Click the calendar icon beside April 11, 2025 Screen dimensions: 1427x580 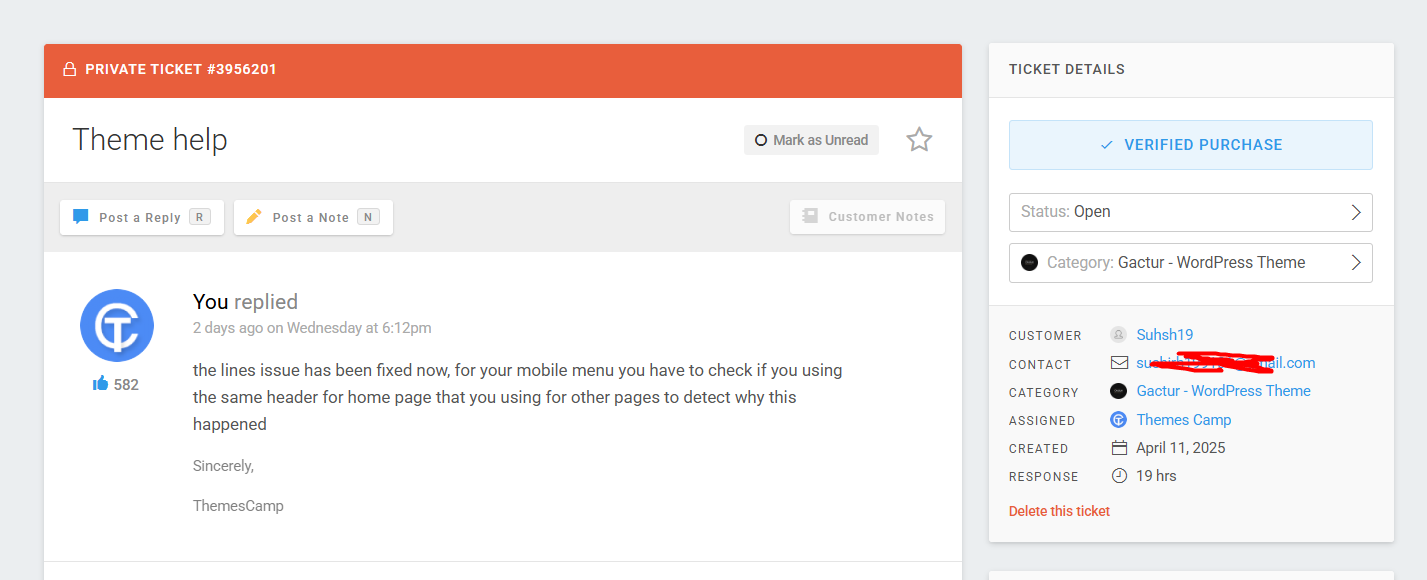click(x=1119, y=448)
